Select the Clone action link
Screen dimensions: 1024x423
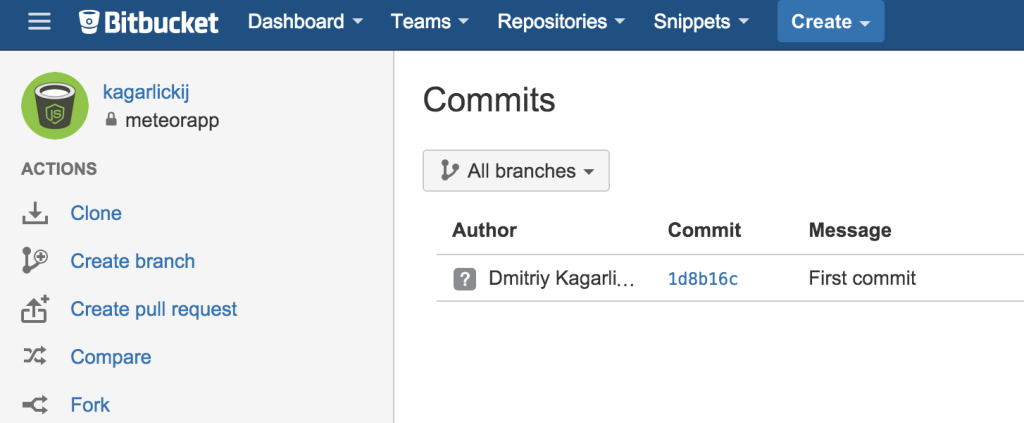tap(96, 213)
